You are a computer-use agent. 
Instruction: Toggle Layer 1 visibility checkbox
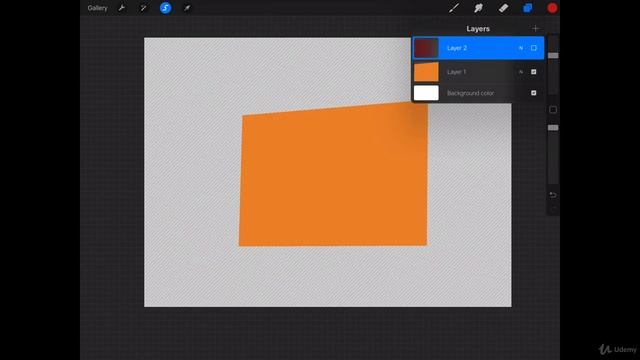pos(533,72)
